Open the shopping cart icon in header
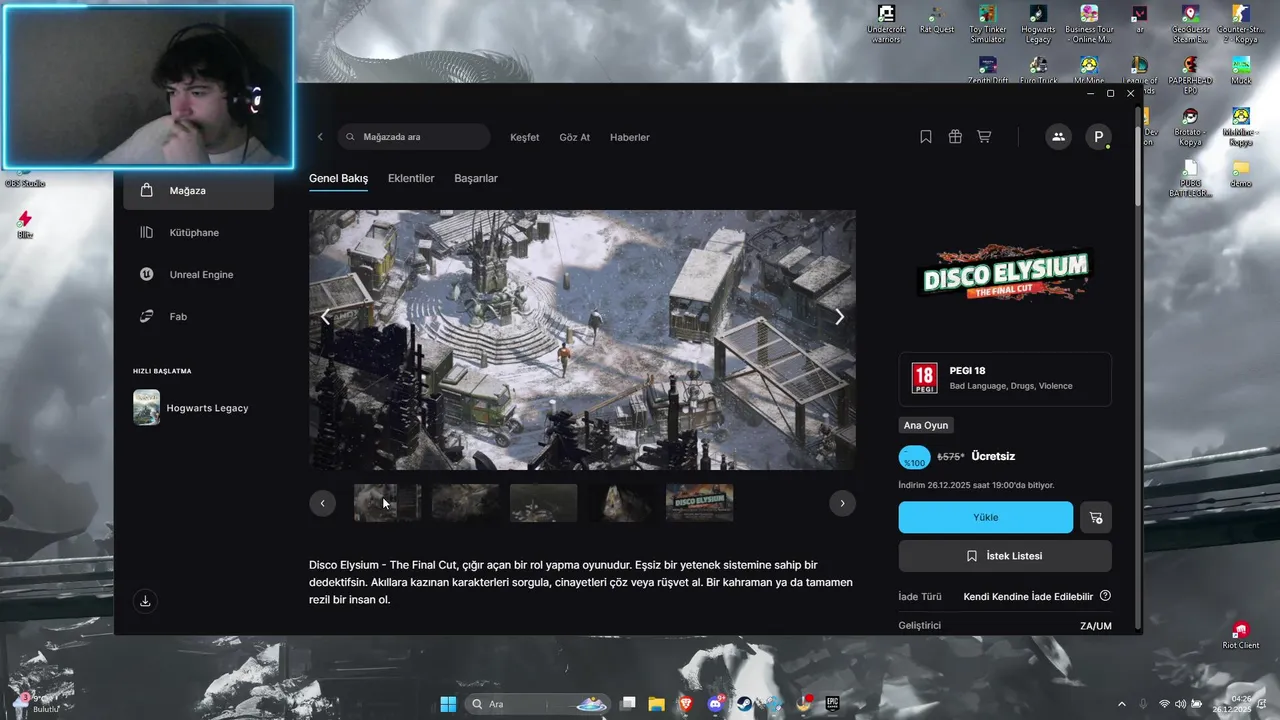This screenshot has height=720, width=1280. (984, 137)
